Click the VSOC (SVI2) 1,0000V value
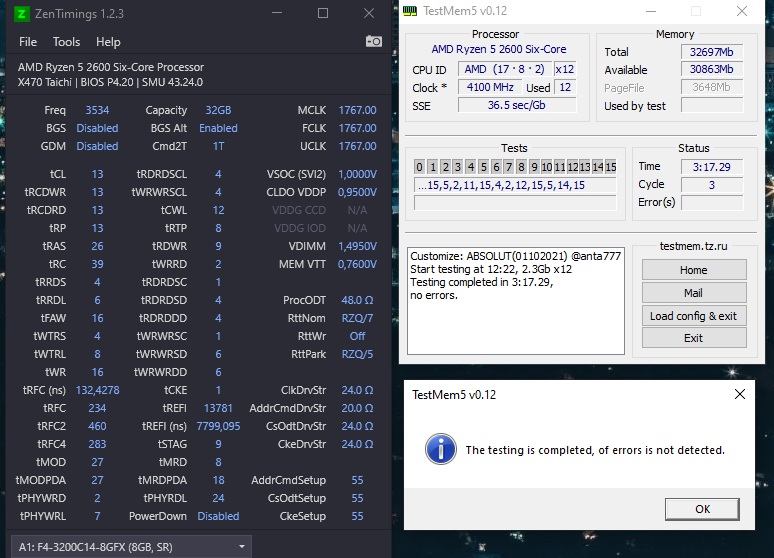This screenshot has height=558, width=774. click(x=357, y=174)
